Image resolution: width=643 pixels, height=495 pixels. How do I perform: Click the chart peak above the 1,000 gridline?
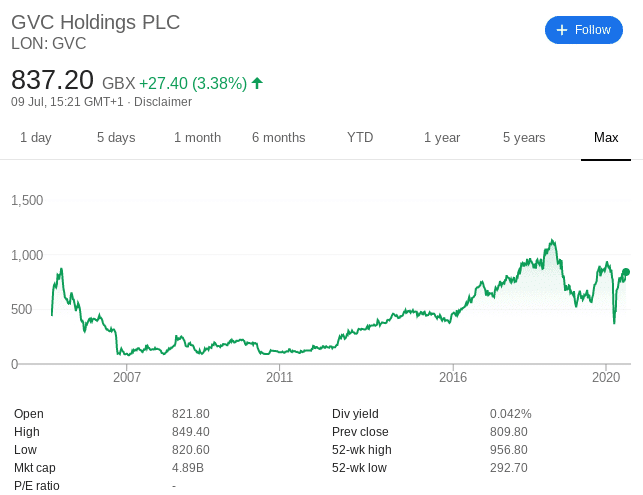coord(552,241)
